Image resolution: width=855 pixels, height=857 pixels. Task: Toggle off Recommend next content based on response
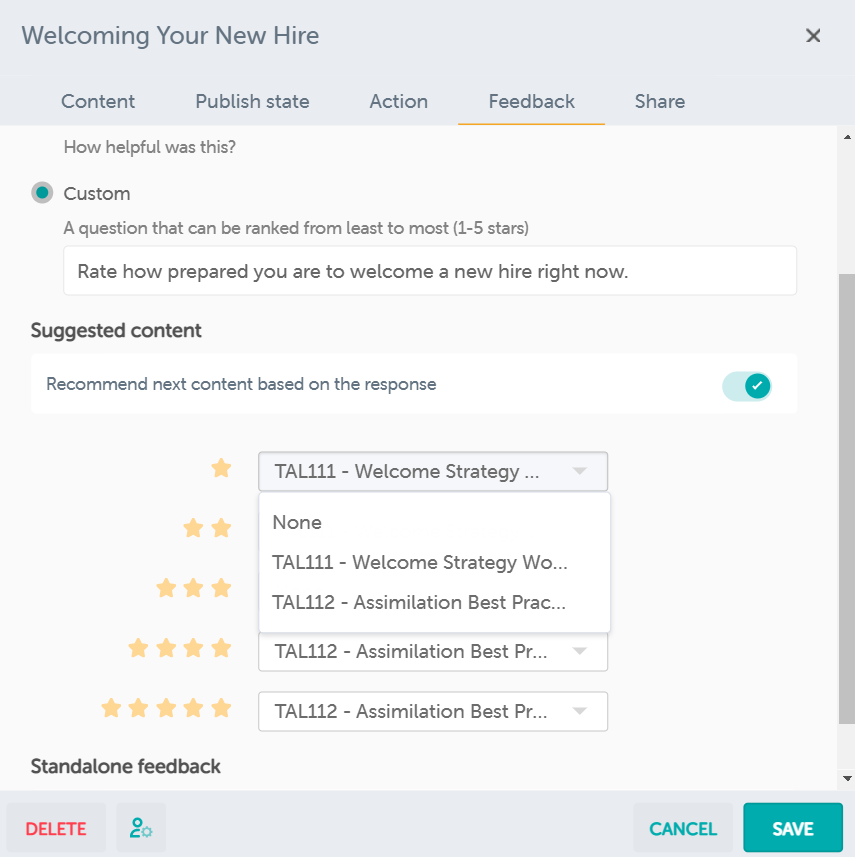click(x=747, y=384)
